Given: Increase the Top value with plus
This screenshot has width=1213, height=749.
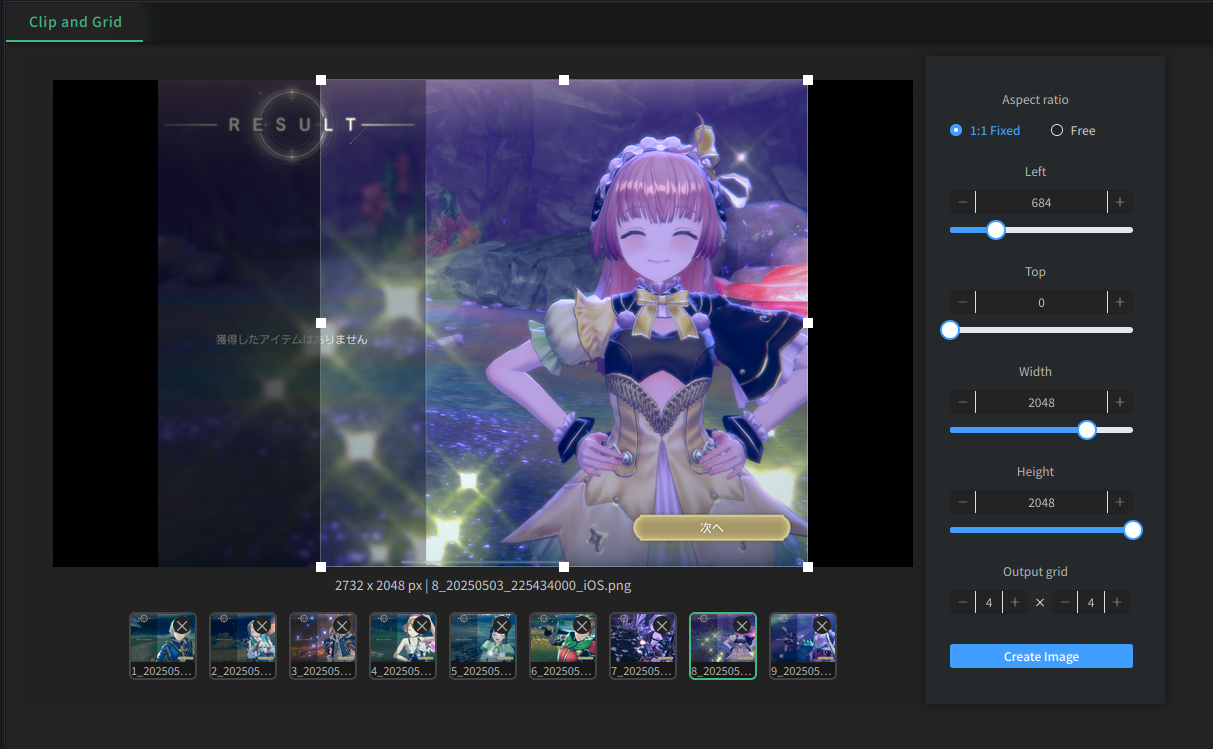Looking at the screenshot, I should [1120, 303].
